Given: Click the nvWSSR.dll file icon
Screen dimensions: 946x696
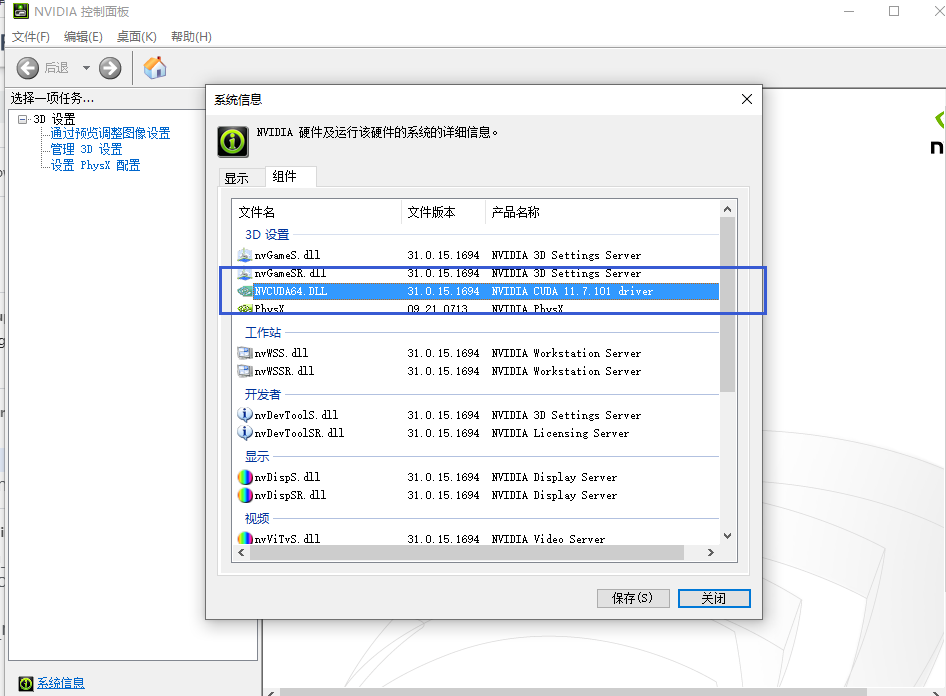Looking at the screenshot, I should (x=244, y=371).
